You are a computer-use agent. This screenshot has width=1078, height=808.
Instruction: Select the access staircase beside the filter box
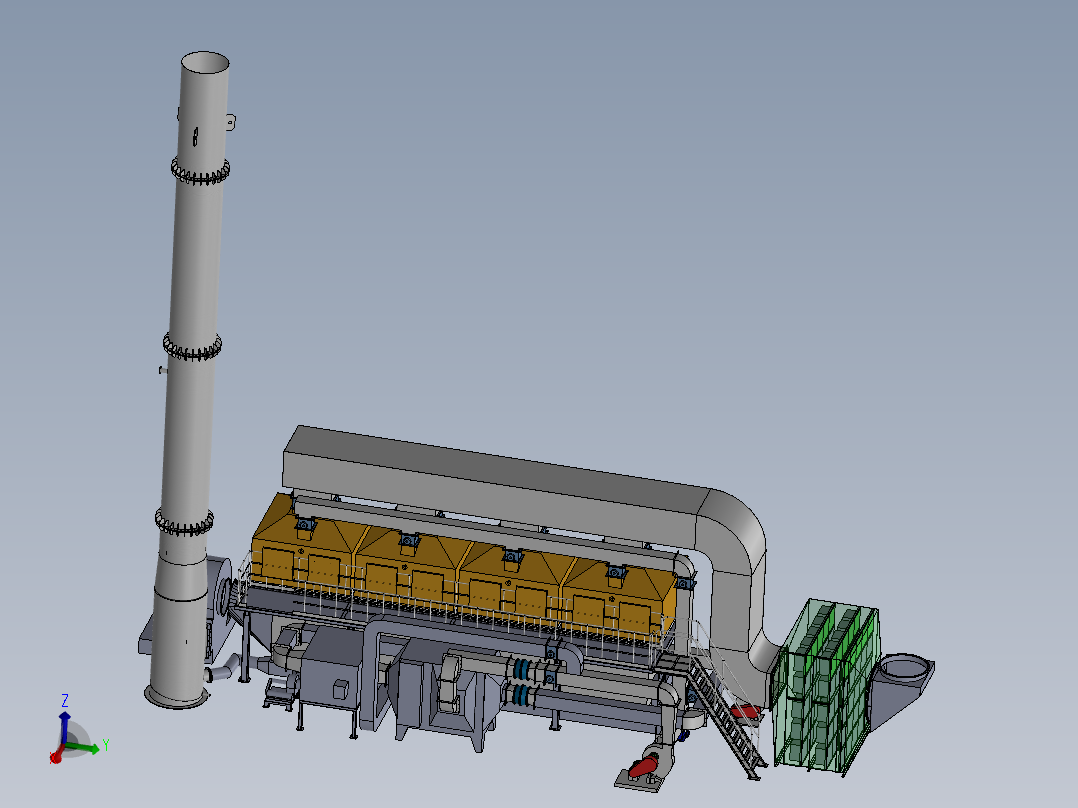click(x=727, y=715)
